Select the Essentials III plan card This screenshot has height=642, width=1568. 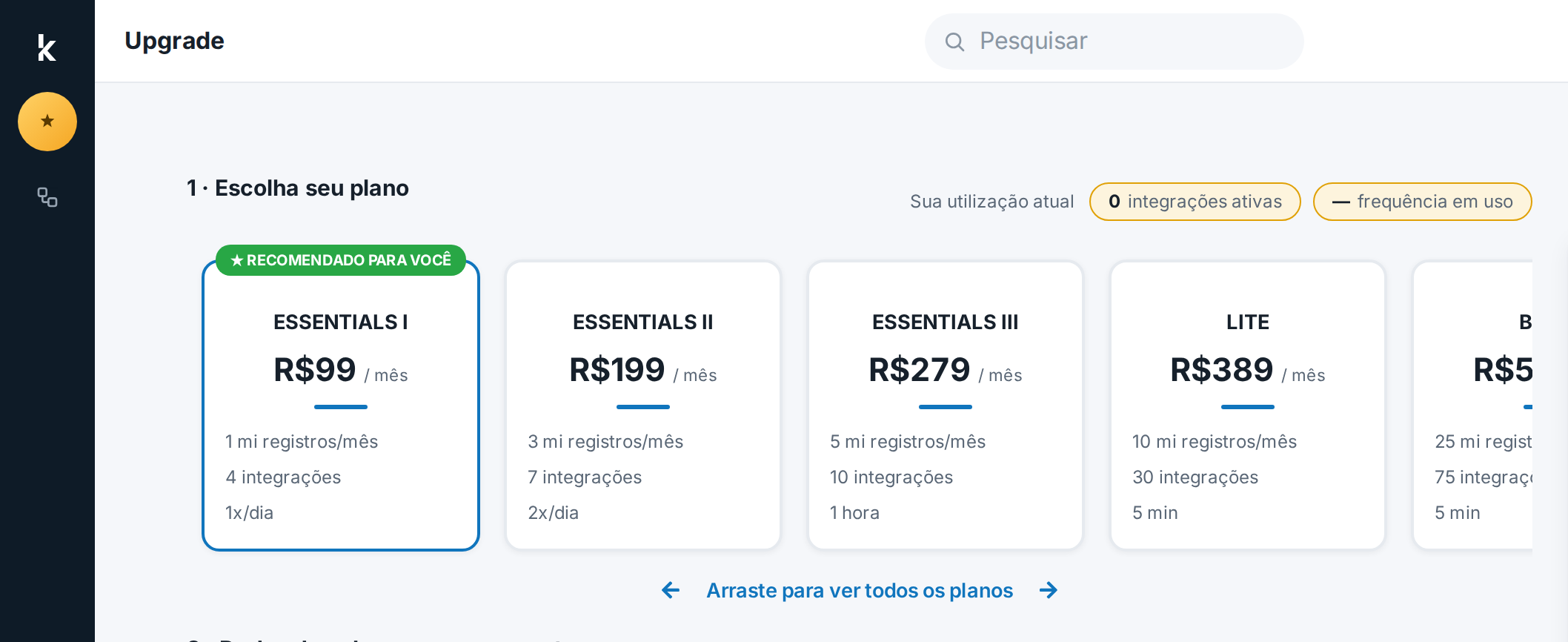tap(946, 406)
